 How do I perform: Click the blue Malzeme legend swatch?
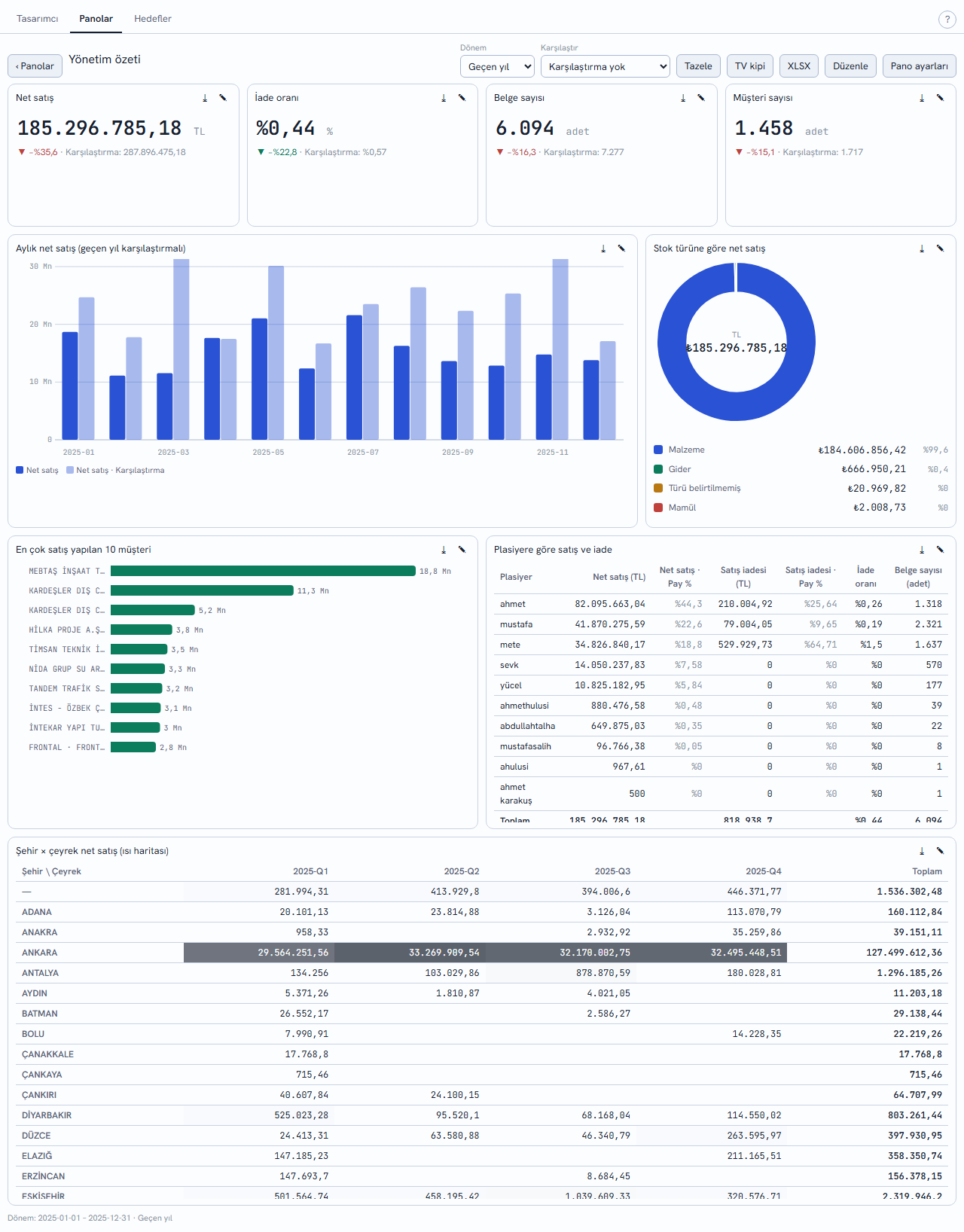[x=658, y=450]
